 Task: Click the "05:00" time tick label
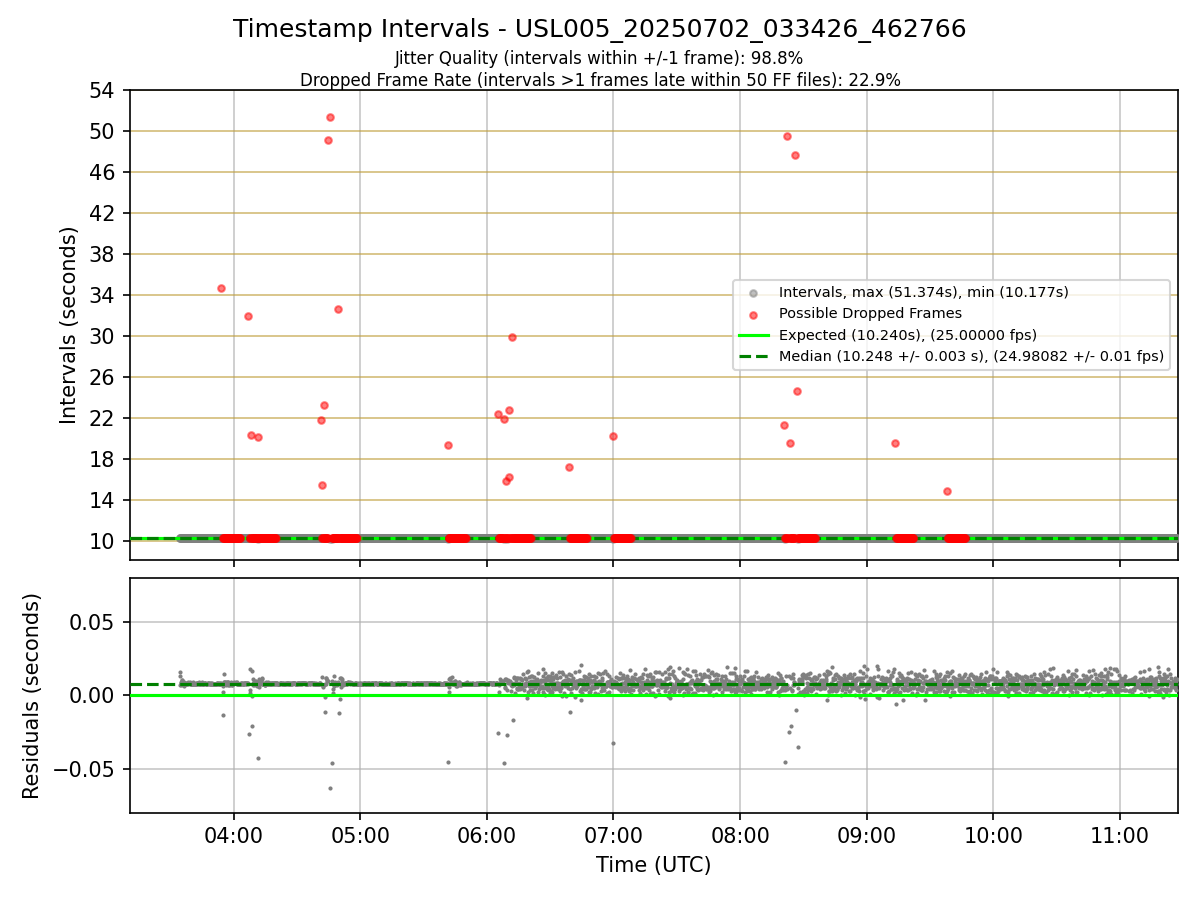coord(360,835)
